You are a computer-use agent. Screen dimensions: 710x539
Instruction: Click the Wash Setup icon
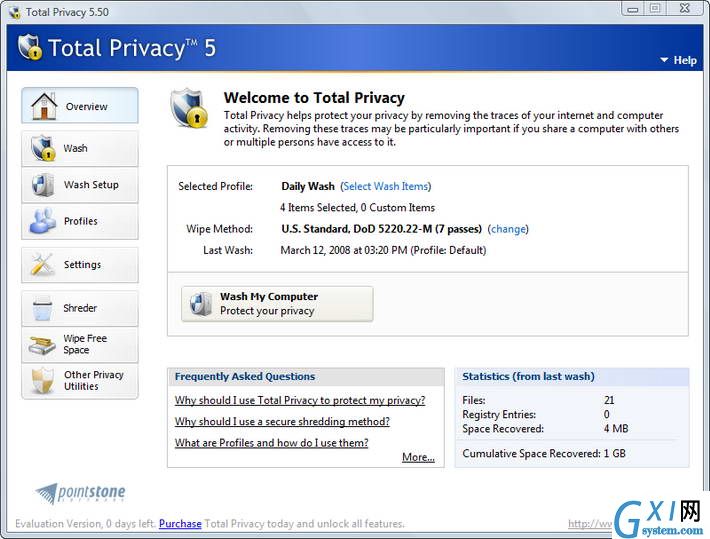click(43, 185)
